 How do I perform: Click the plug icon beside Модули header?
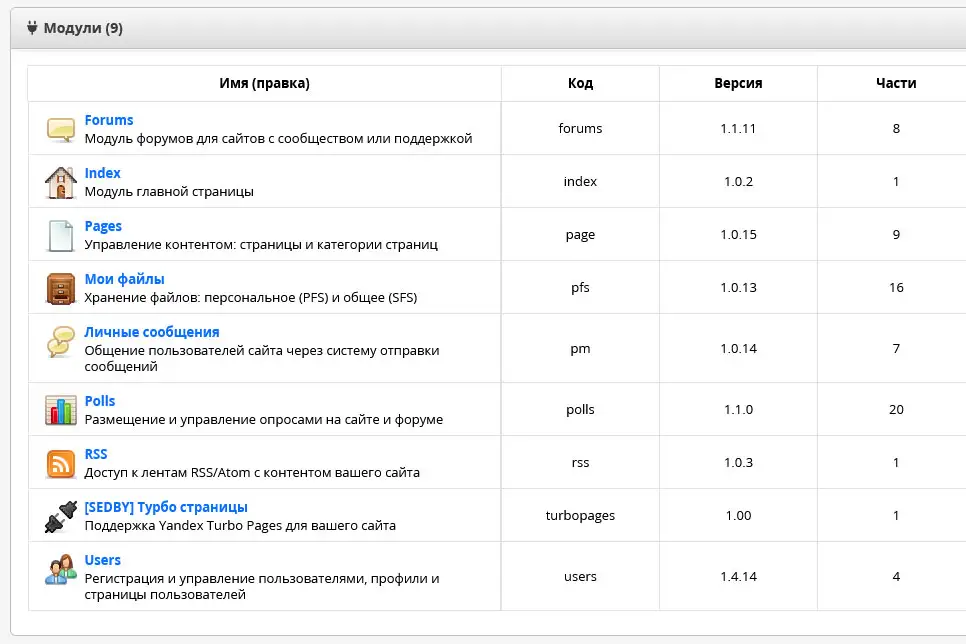32,28
